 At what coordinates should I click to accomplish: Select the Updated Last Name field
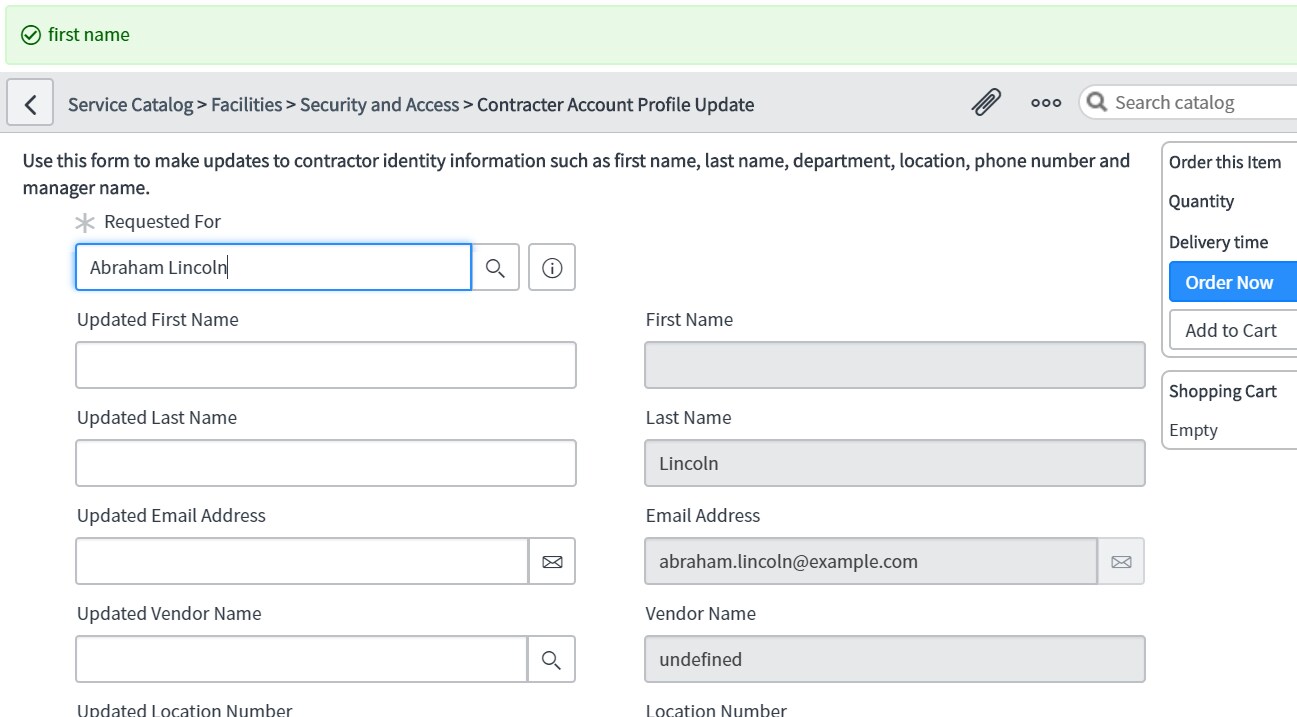[x=326, y=464]
